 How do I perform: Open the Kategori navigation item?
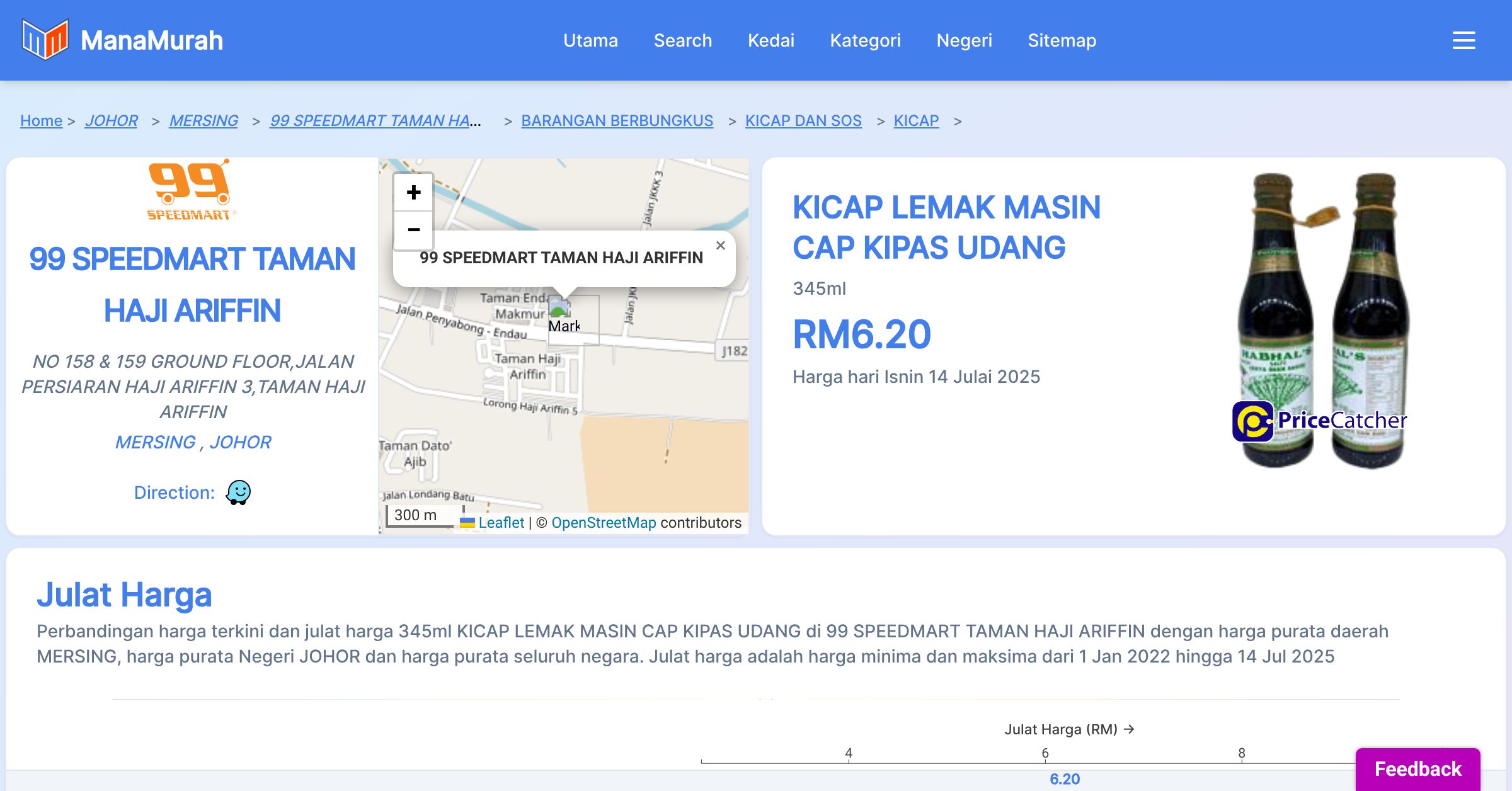pos(865,40)
